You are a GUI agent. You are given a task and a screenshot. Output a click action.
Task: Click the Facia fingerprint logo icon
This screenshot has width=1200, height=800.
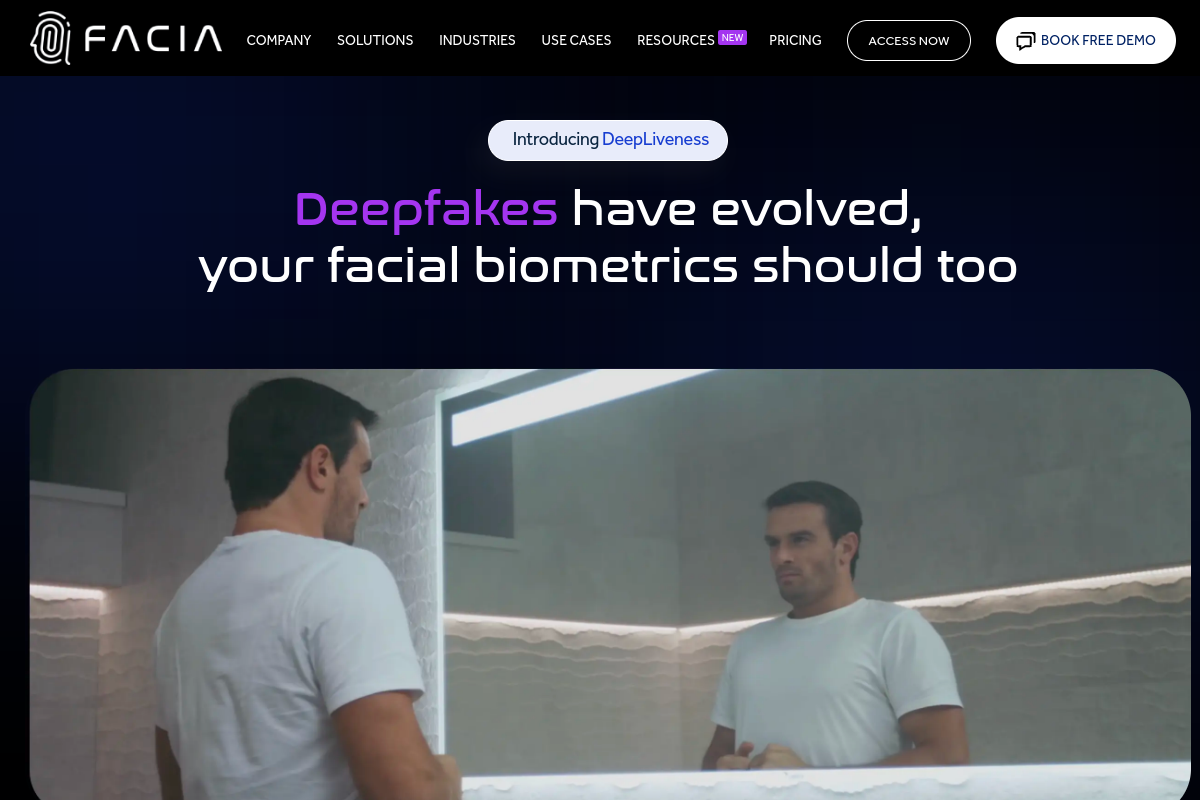click(x=50, y=38)
